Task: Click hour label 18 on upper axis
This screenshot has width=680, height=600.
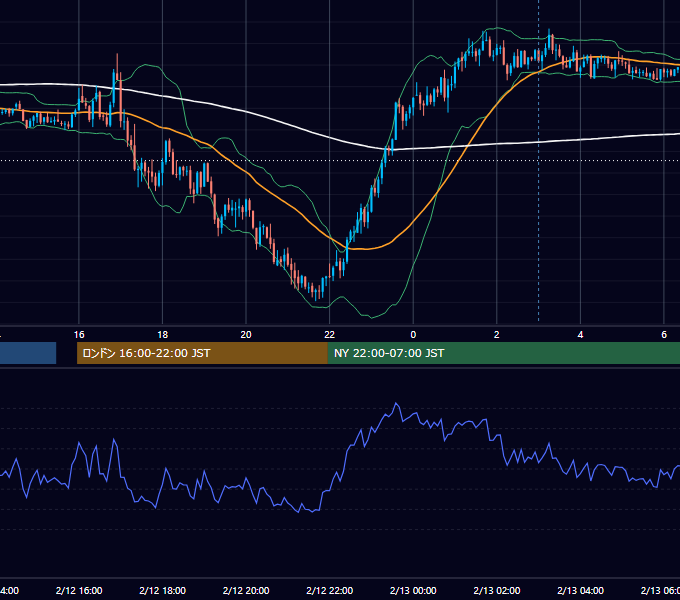Action: pos(163,335)
